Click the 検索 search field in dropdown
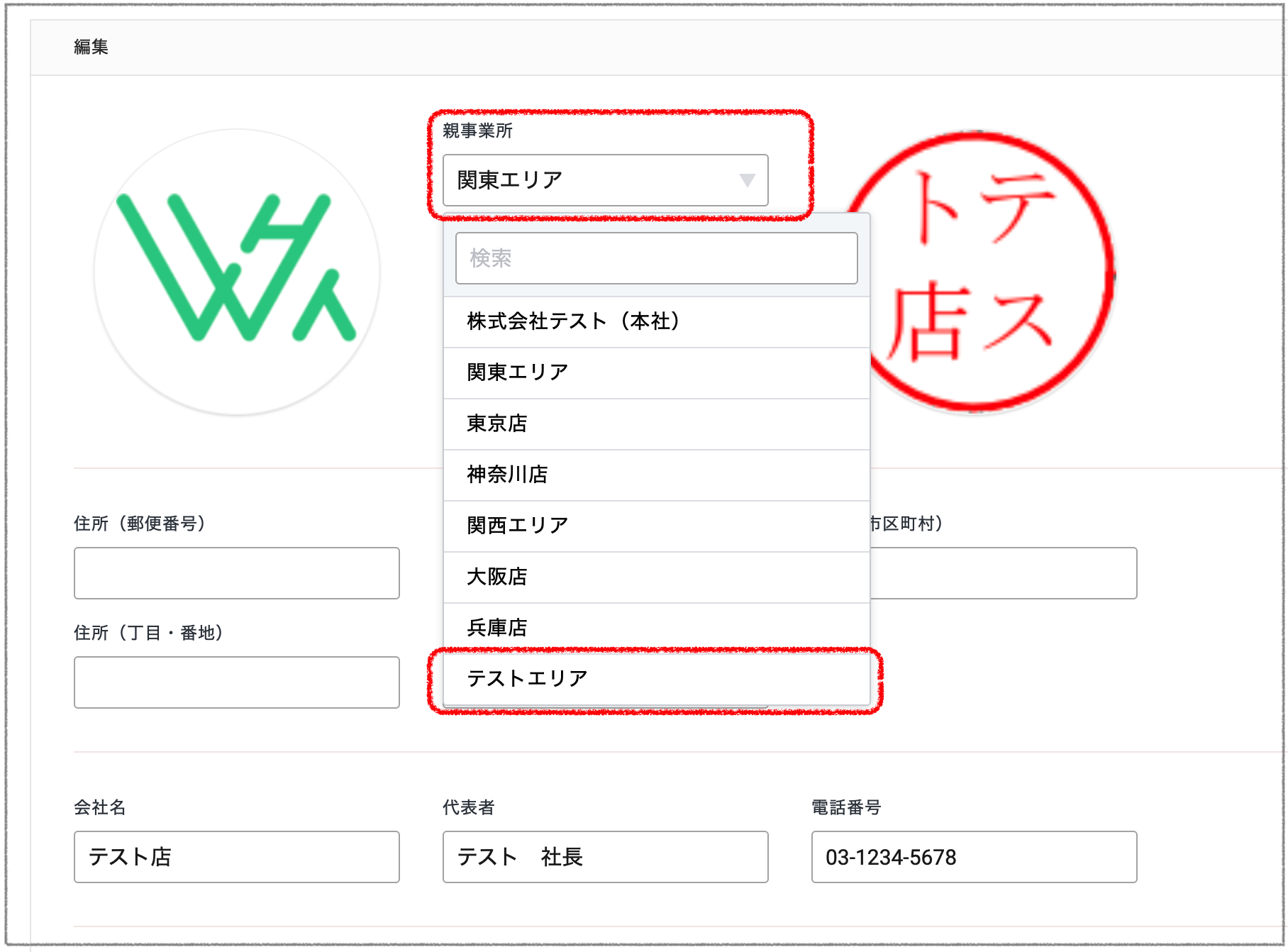Image resolution: width=1288 pixels, height=952 pixels. (x=656, y=258)
